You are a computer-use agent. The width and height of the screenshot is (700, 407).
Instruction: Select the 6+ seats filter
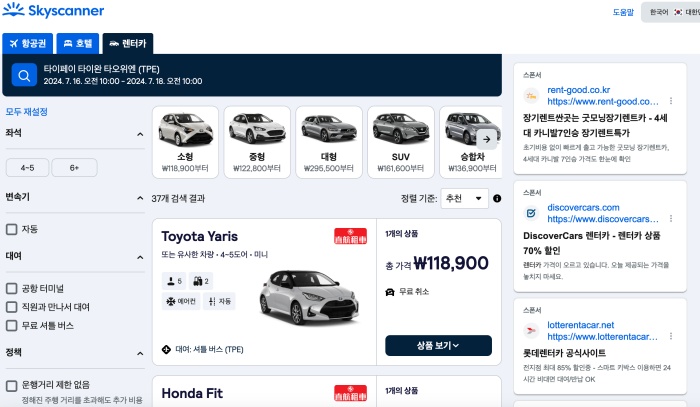tap(74, 168)
